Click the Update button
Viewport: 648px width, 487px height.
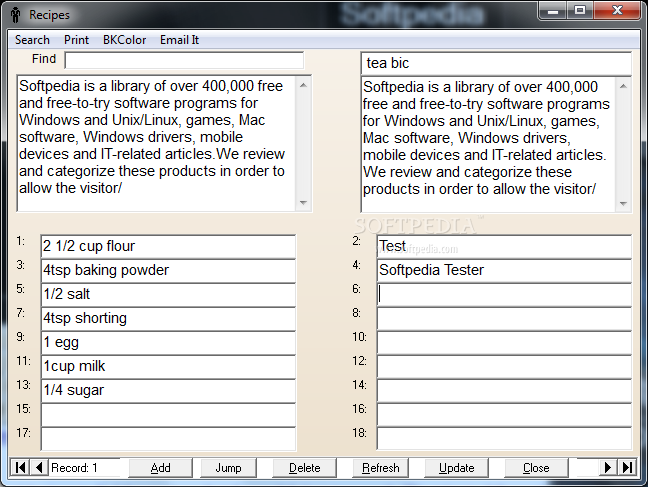tap(456, 468)
